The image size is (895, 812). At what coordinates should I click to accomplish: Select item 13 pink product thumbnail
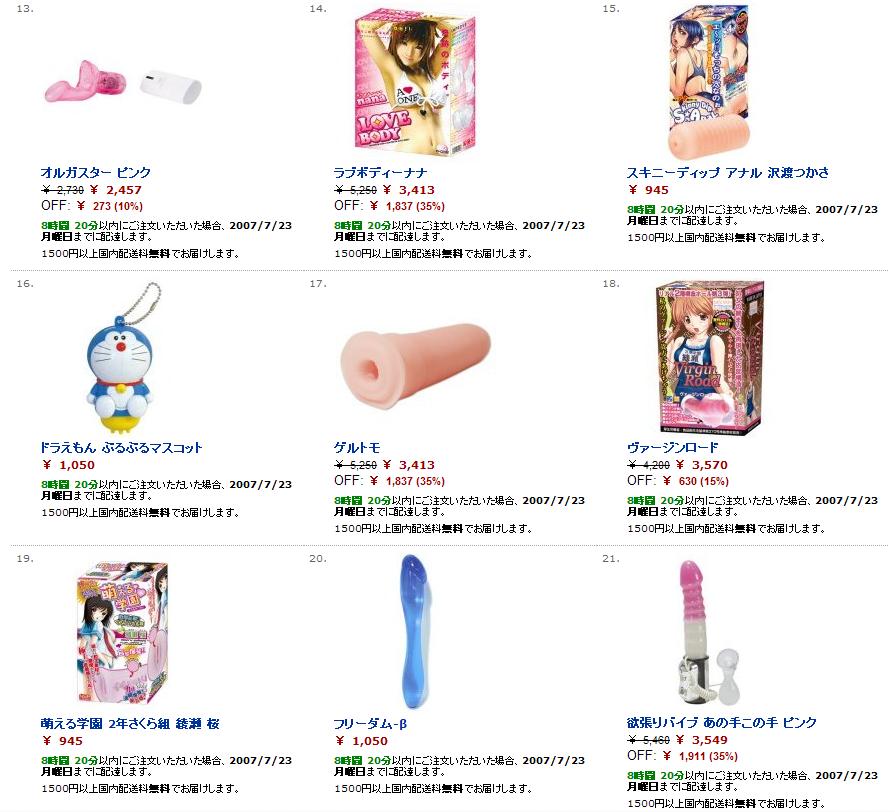(x=123, y=84)
